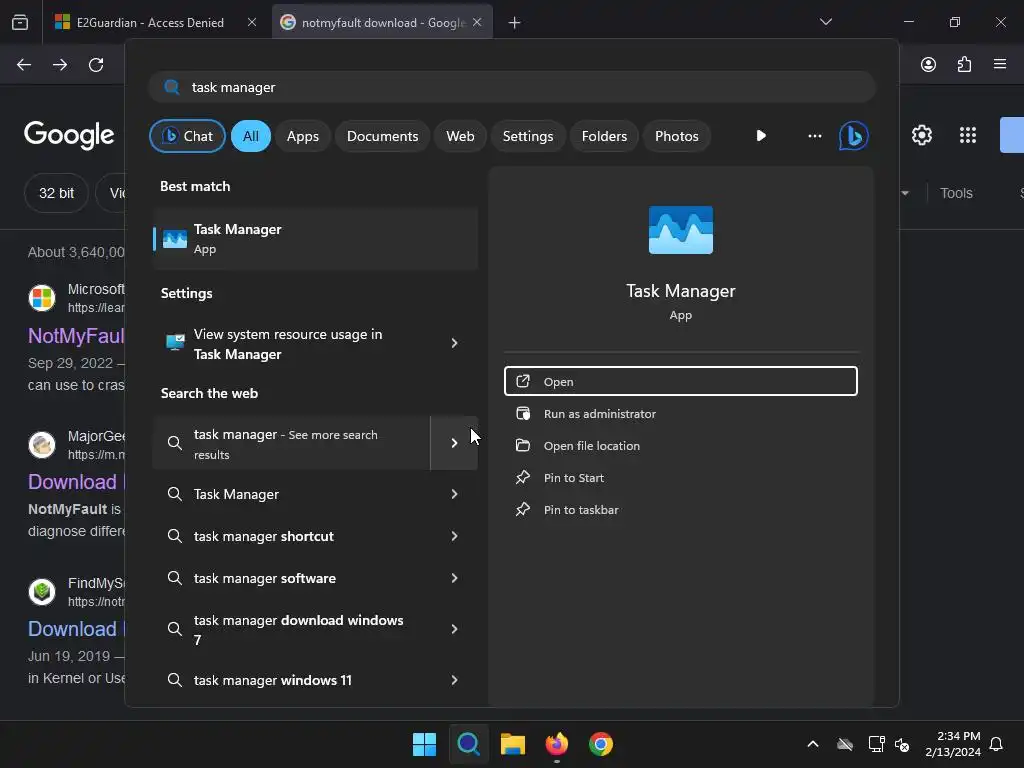
Task: Expand View system resource usage setting
Action: click(454, 344)
